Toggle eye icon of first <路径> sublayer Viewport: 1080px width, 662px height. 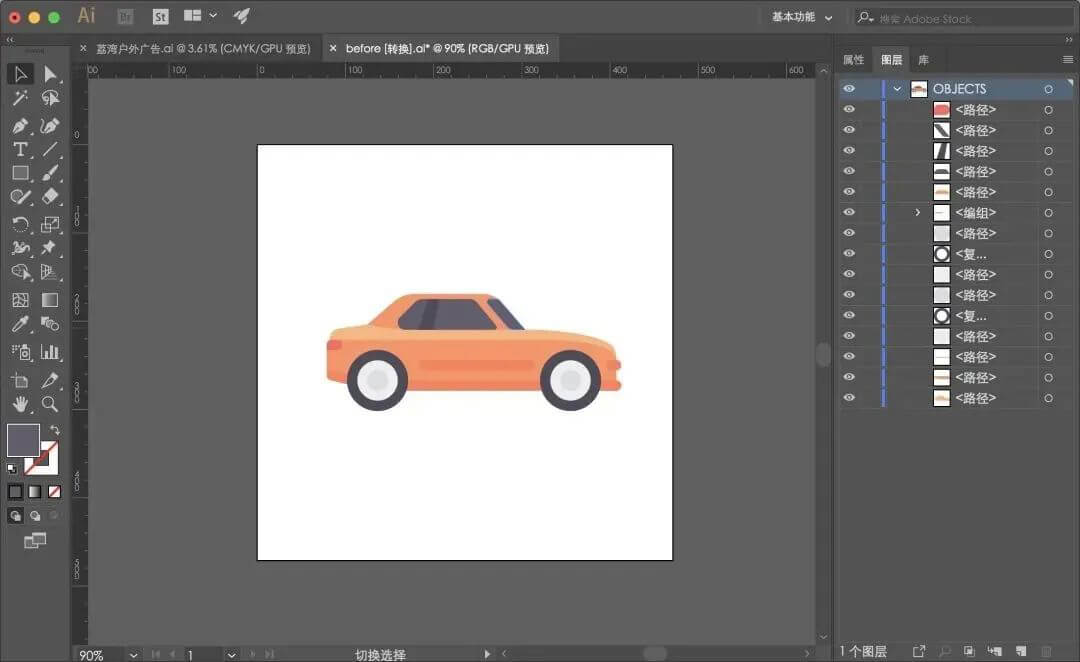[849, 110]
